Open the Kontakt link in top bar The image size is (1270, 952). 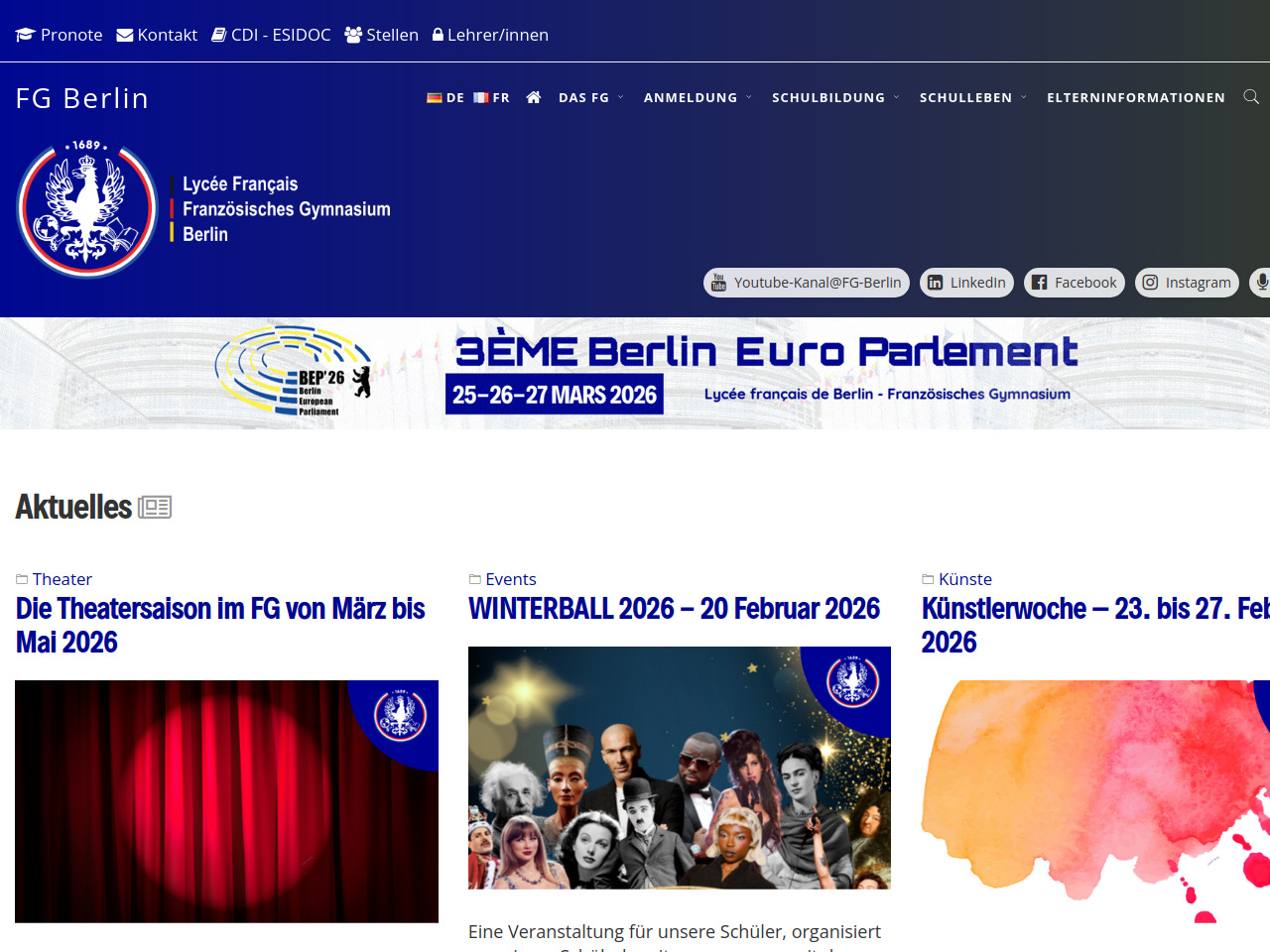(x=157, y=35)
